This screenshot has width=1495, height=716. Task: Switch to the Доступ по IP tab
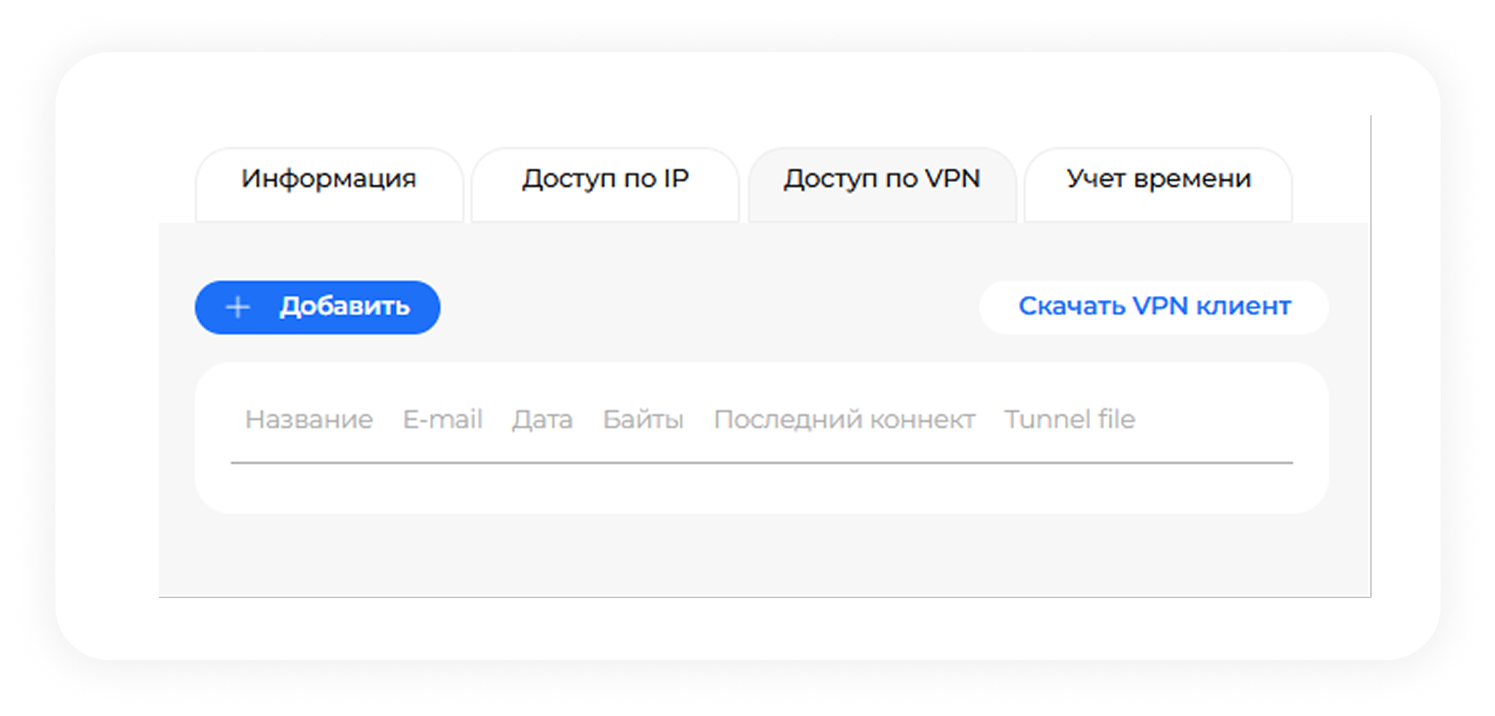pyautogui.click(x=605, y=180)
